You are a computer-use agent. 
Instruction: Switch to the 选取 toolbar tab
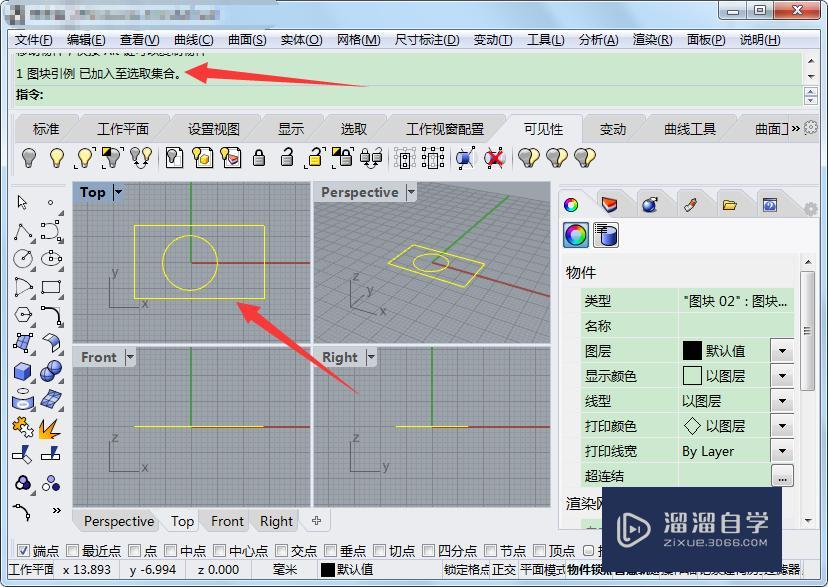[x=353, y=129]
